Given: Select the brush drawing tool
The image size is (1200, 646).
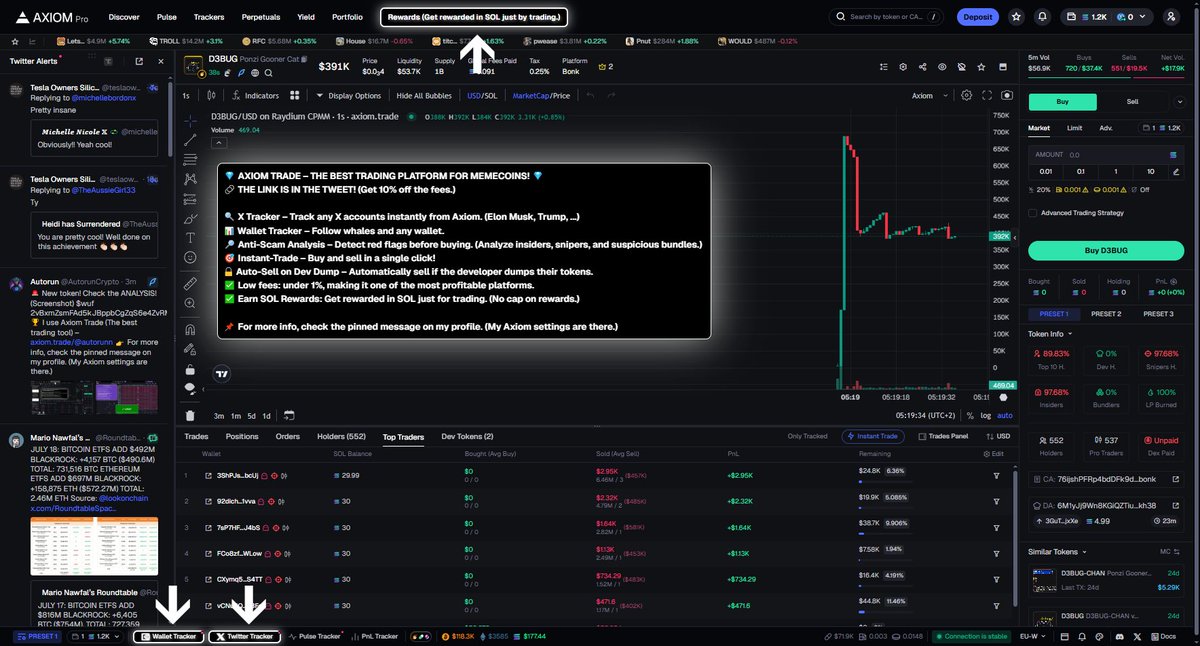Looking at the screenshot, I should click(x=190, y=218).
